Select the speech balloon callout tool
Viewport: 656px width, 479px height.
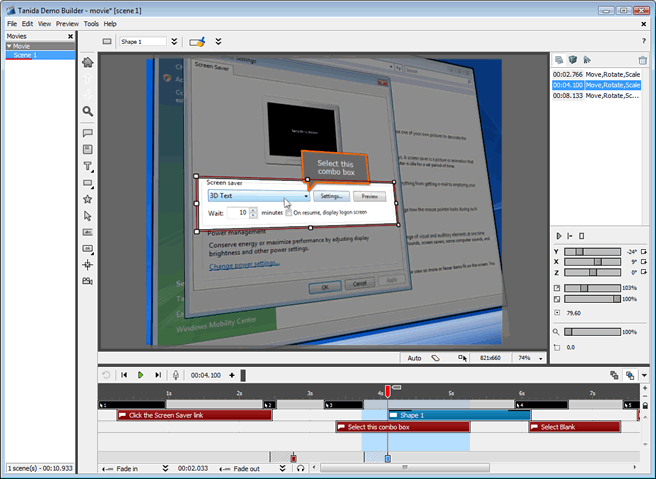click(87, 133)
